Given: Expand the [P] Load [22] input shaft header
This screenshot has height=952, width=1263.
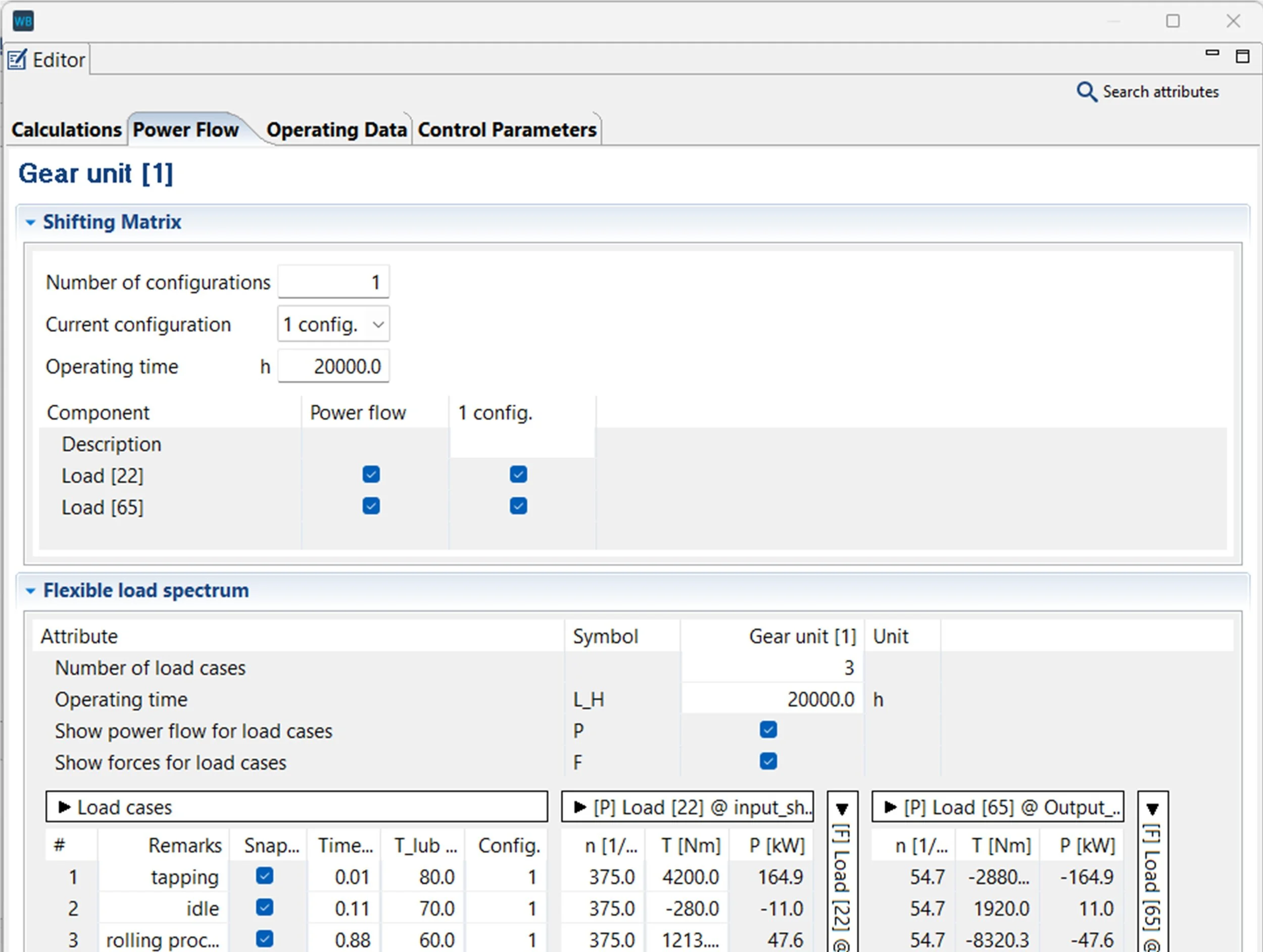Looking at the screenshot, I should tap(580, 807).
